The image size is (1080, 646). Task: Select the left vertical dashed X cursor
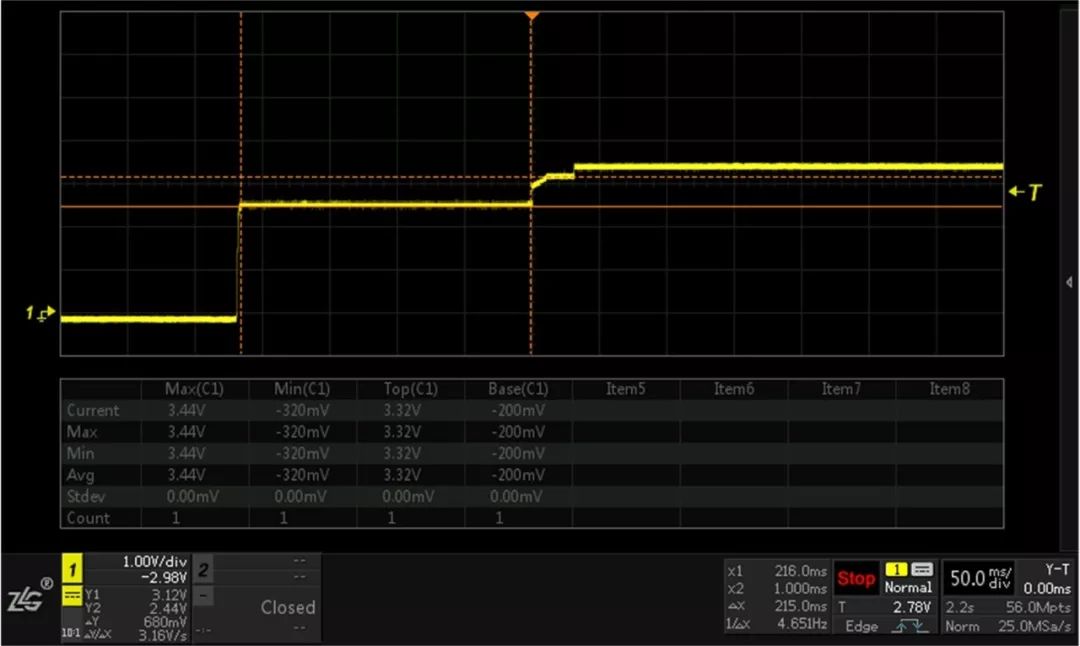(240, 183)
